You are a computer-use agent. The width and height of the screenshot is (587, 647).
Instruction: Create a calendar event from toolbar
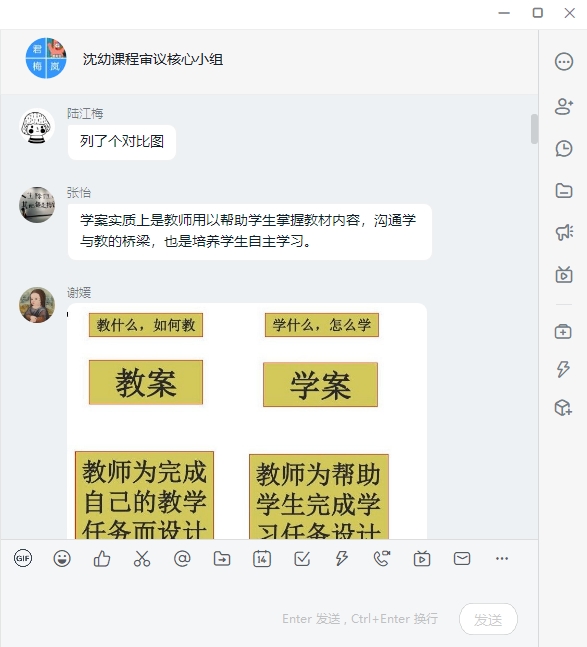coord(262,559)
